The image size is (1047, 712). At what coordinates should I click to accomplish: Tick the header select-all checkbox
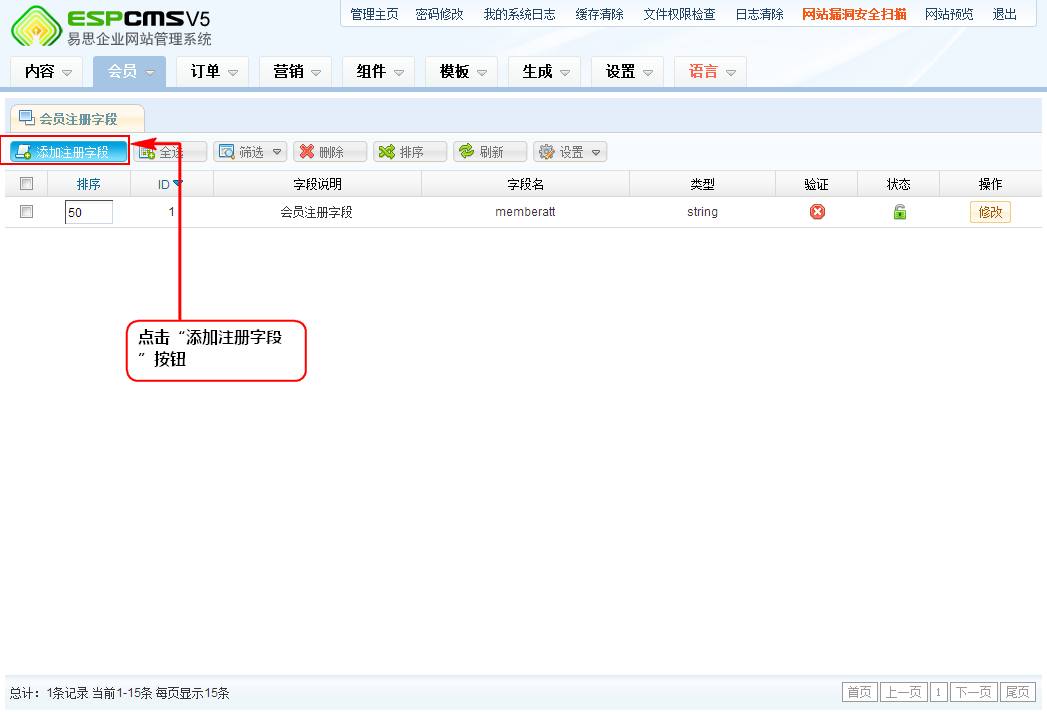27,183
